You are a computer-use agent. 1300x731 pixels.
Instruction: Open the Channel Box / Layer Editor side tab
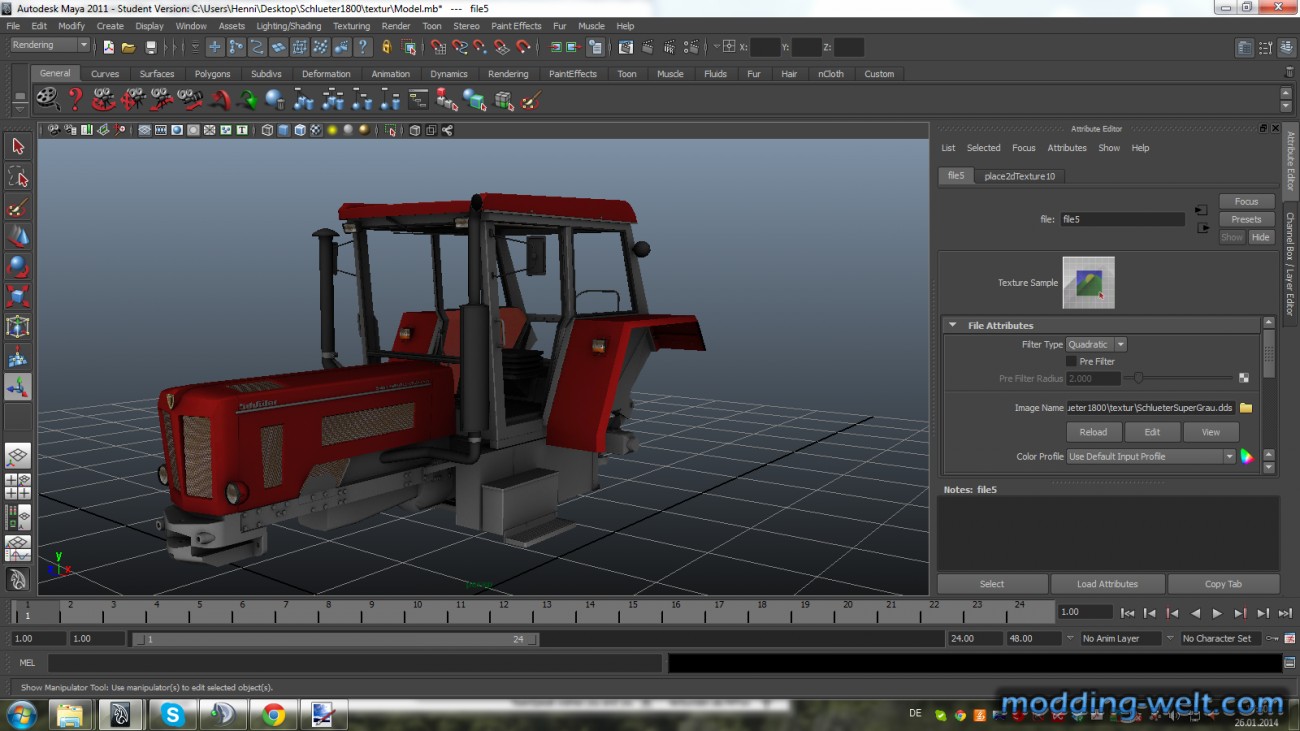click(x=1290, y=264)
